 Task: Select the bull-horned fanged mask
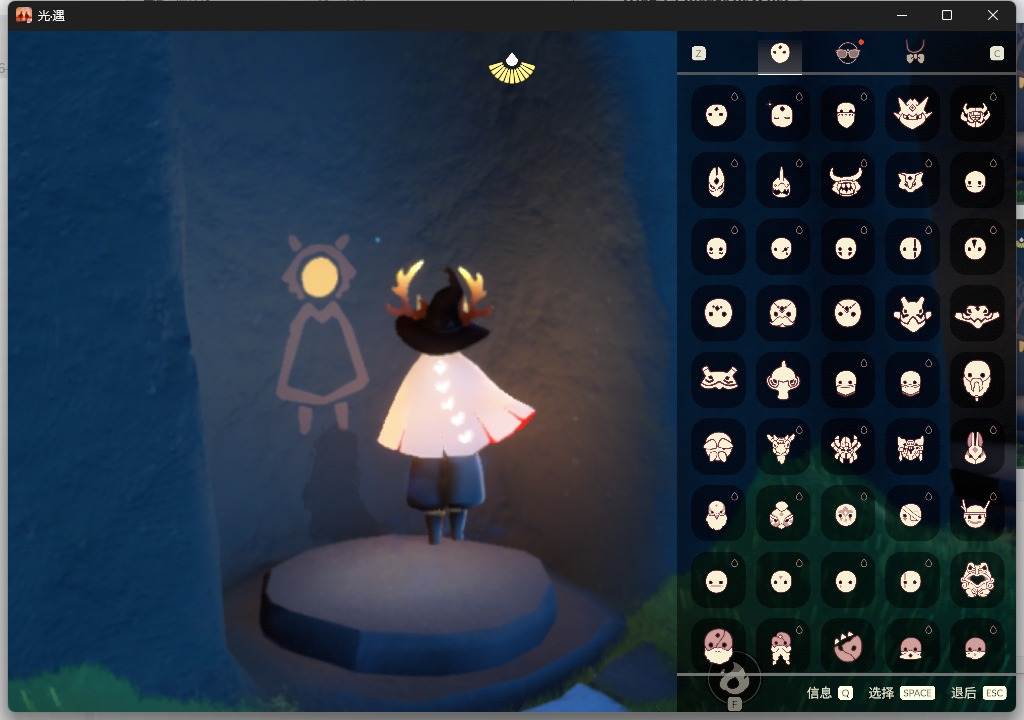point(846,182)
